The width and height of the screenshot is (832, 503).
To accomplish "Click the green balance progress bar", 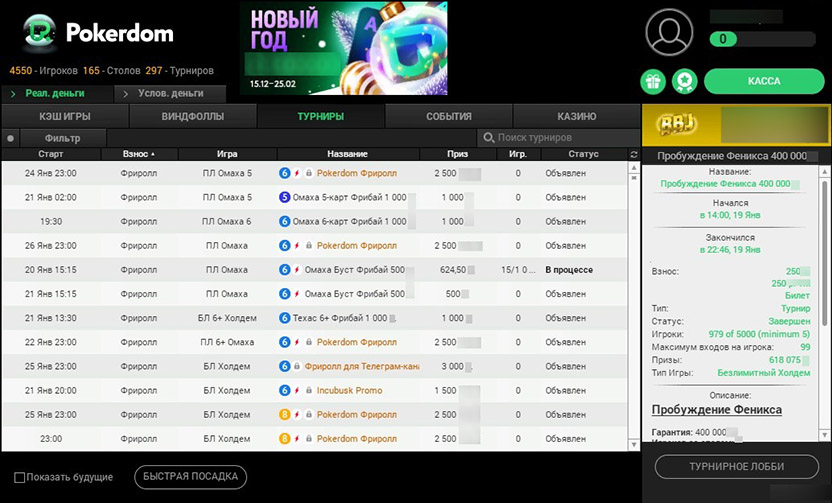I will pos(723,39).
